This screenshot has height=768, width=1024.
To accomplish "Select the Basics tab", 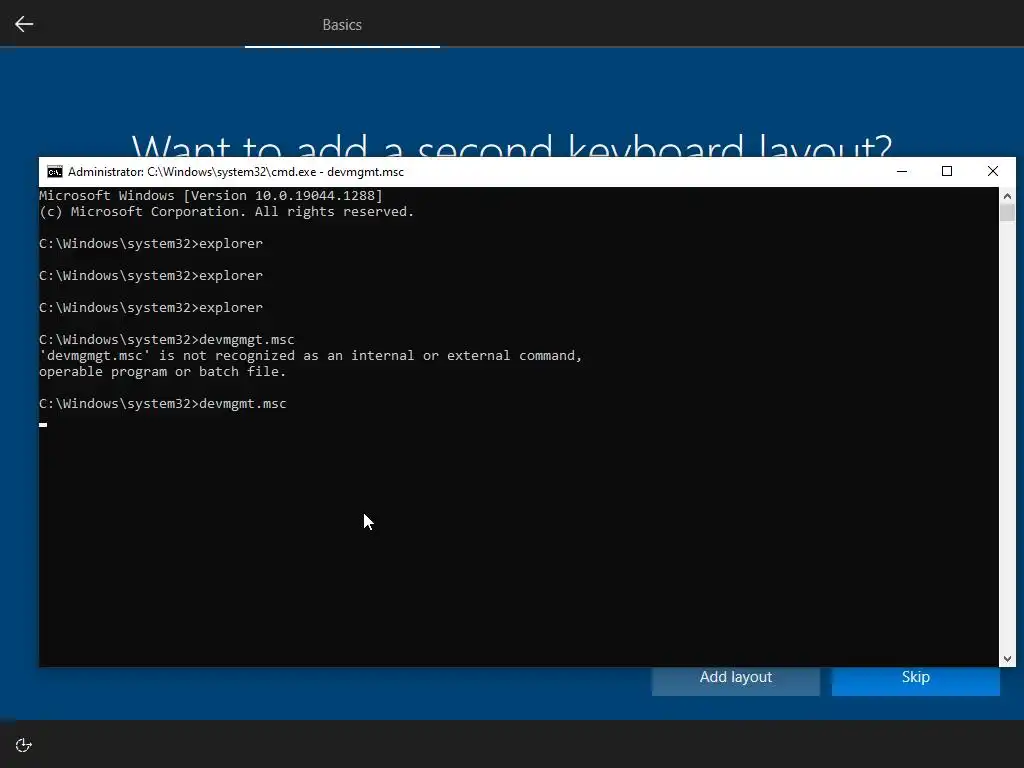I will click(342, 24).
